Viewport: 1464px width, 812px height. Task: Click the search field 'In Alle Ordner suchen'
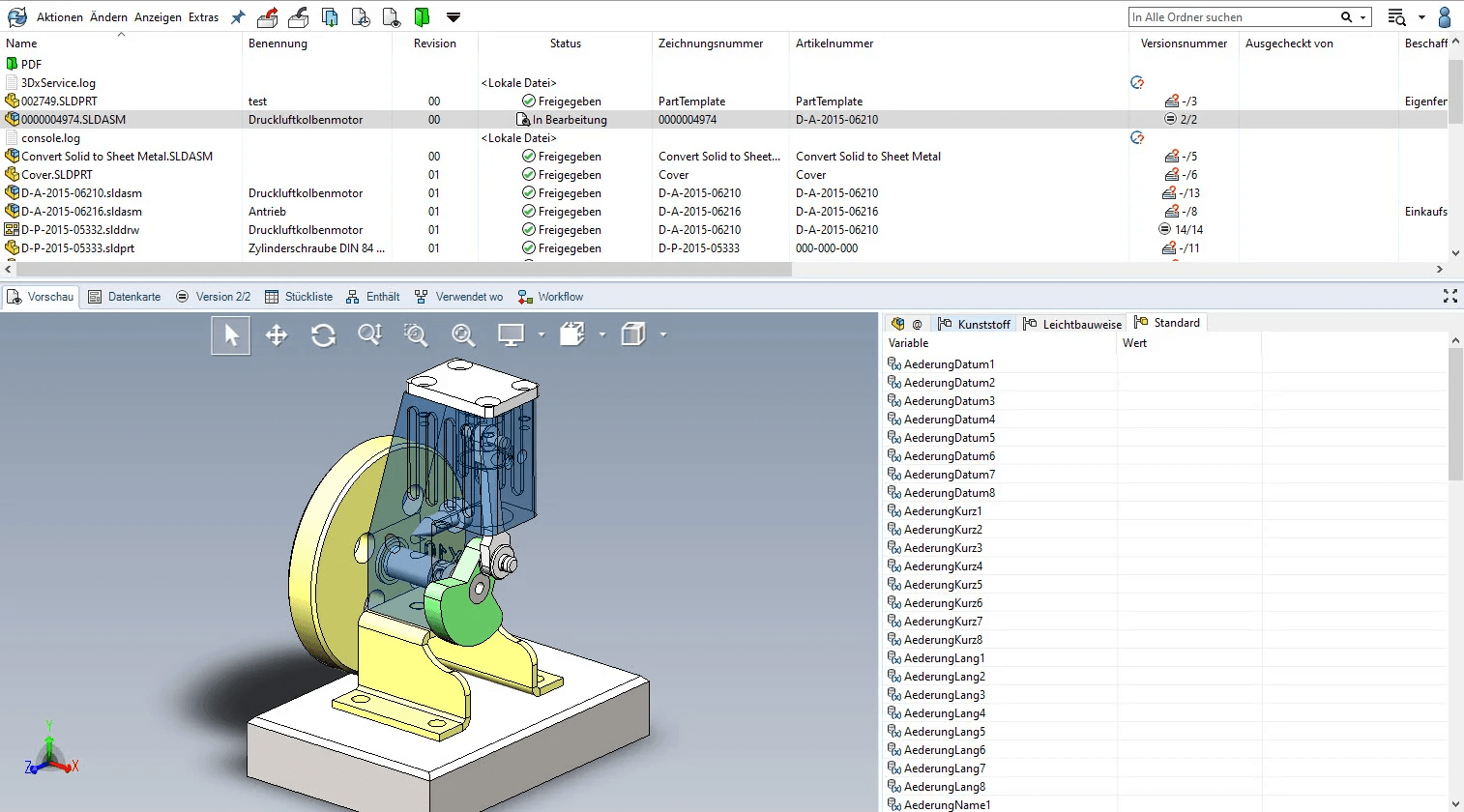point(1238,16)
